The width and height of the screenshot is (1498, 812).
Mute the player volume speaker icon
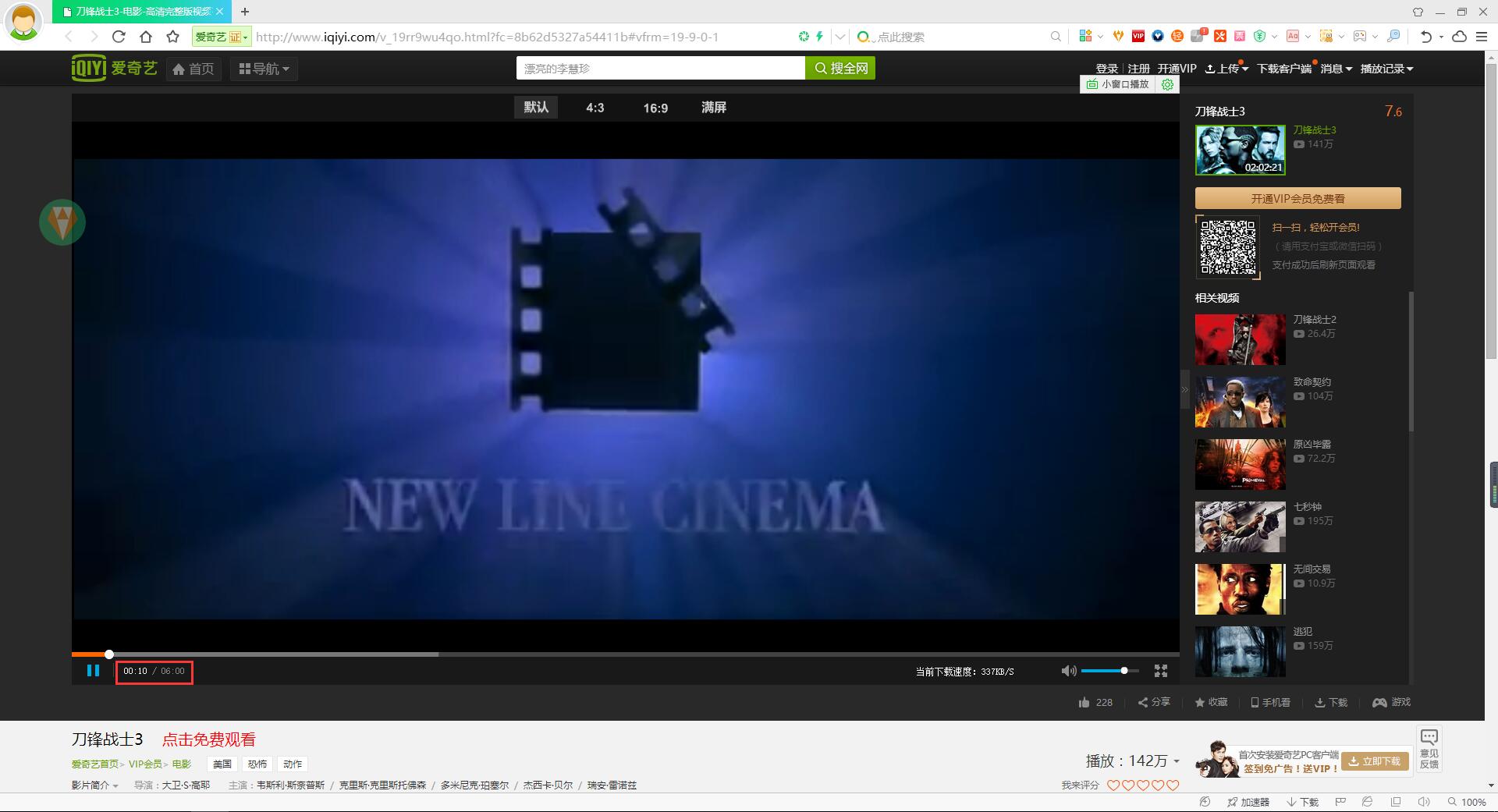coord(1068,671)
